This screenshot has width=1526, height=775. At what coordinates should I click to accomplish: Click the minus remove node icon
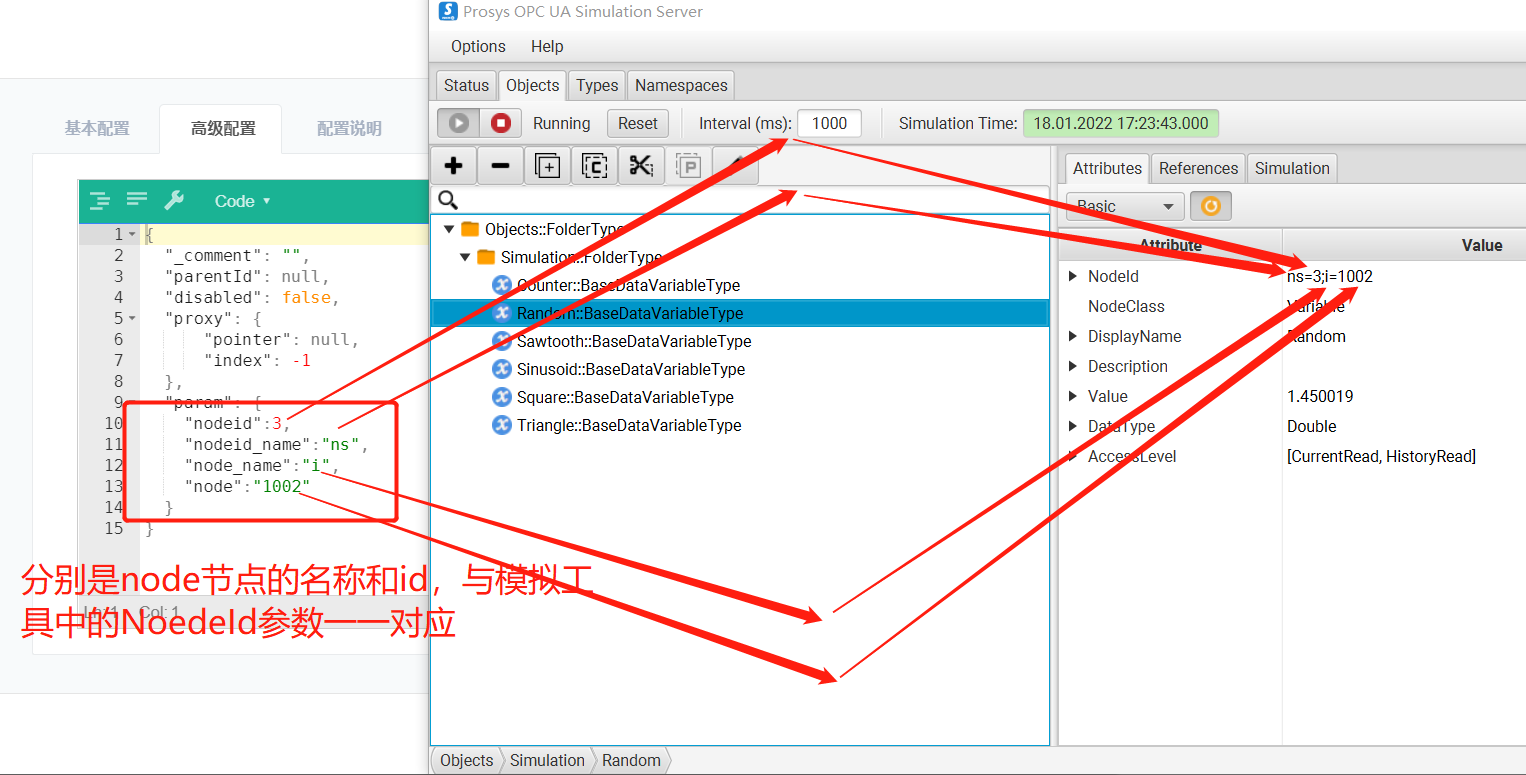point(500,166)
